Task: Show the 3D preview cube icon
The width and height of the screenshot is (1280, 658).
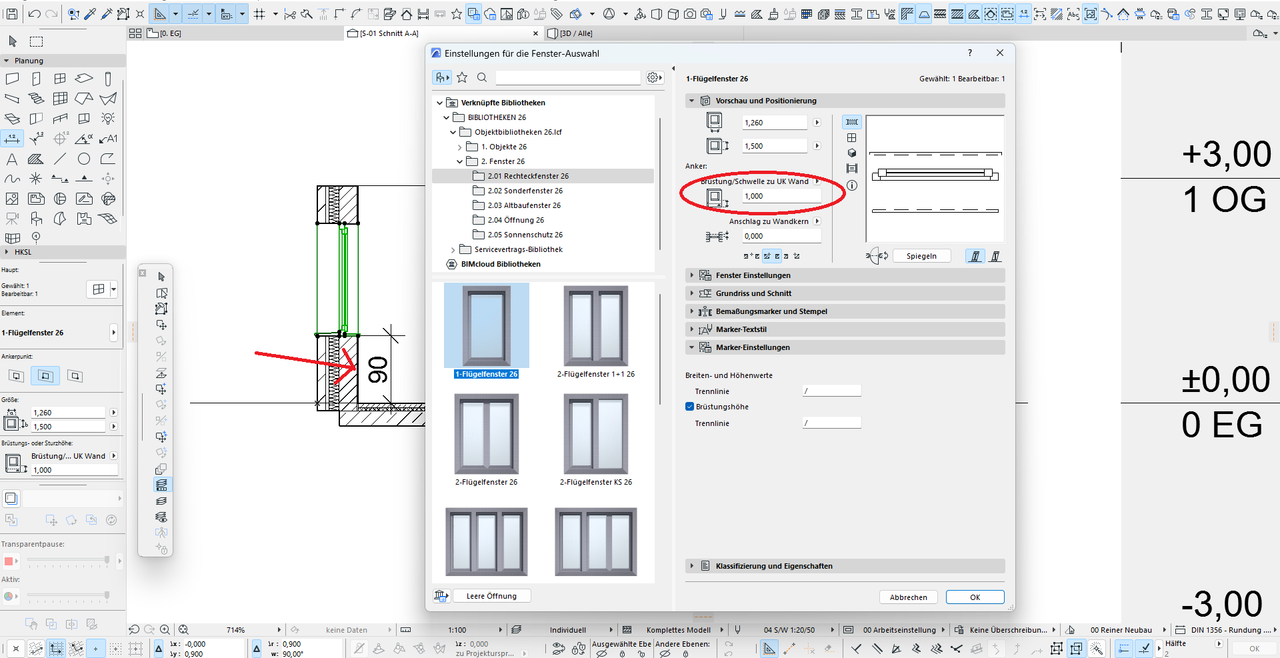Action: [852, 153]
